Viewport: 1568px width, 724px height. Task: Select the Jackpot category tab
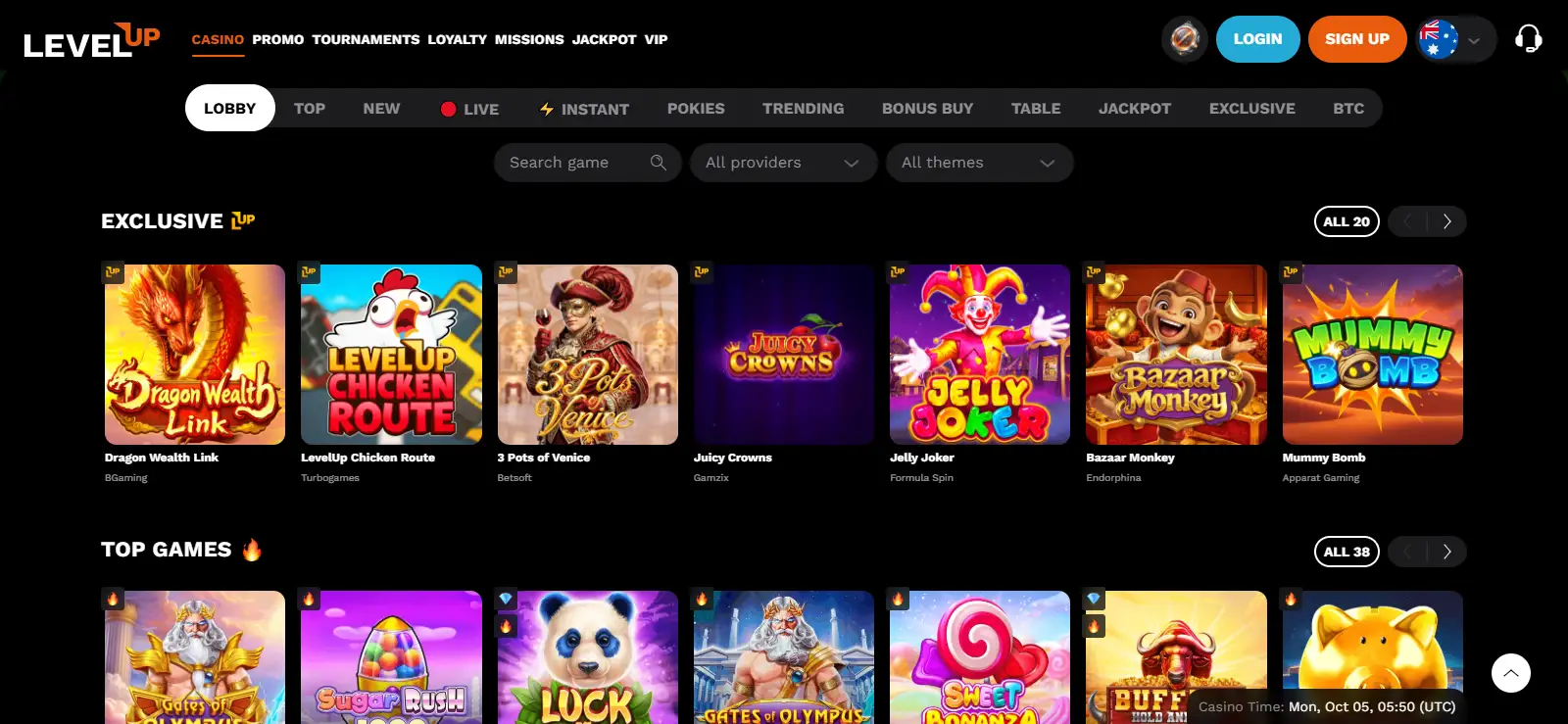[x=1135, y=109]
